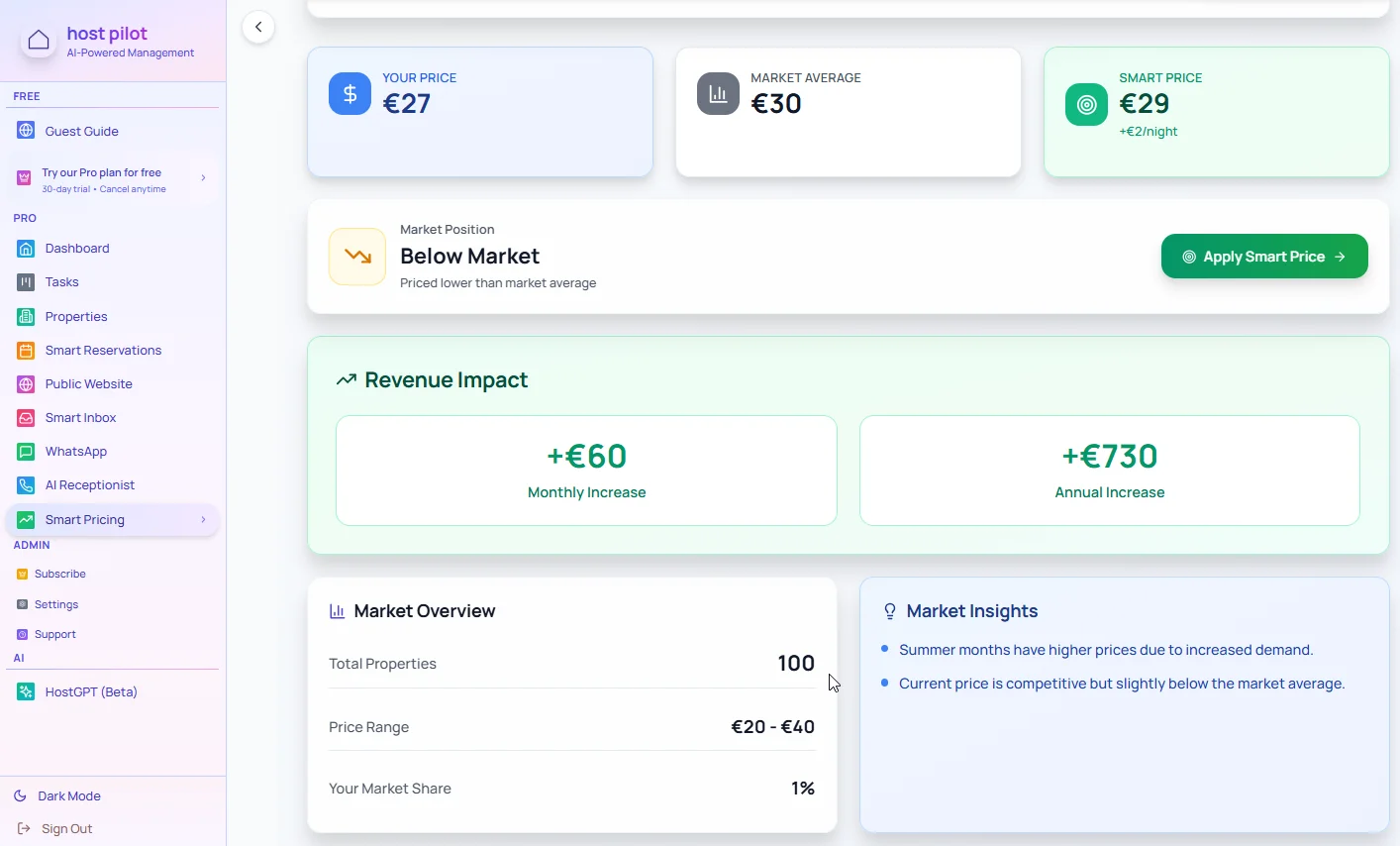Expand the Smart Pricing chevron
Image resolution: width=1400 pixels, height=846 pixels.
pos(203,519)
